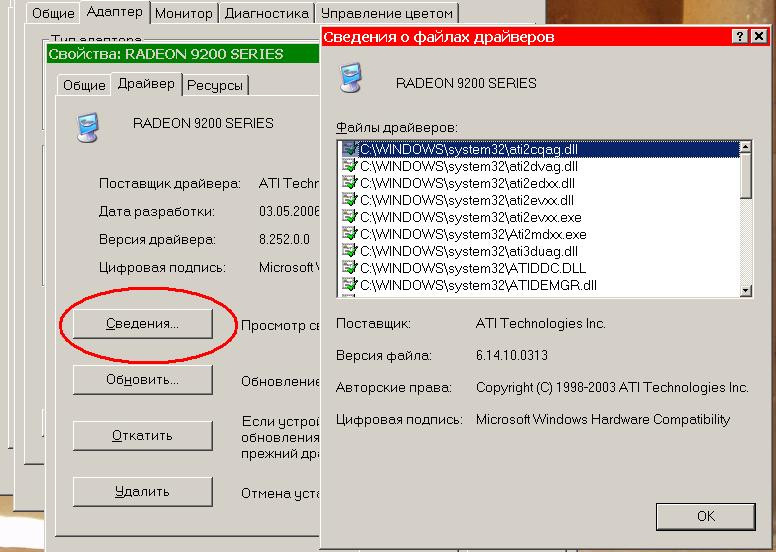This screenshot has height=552, width=776.
Task: Select Ati2mdxx.exe in driver files list
Action: click(x=539, y=234)
